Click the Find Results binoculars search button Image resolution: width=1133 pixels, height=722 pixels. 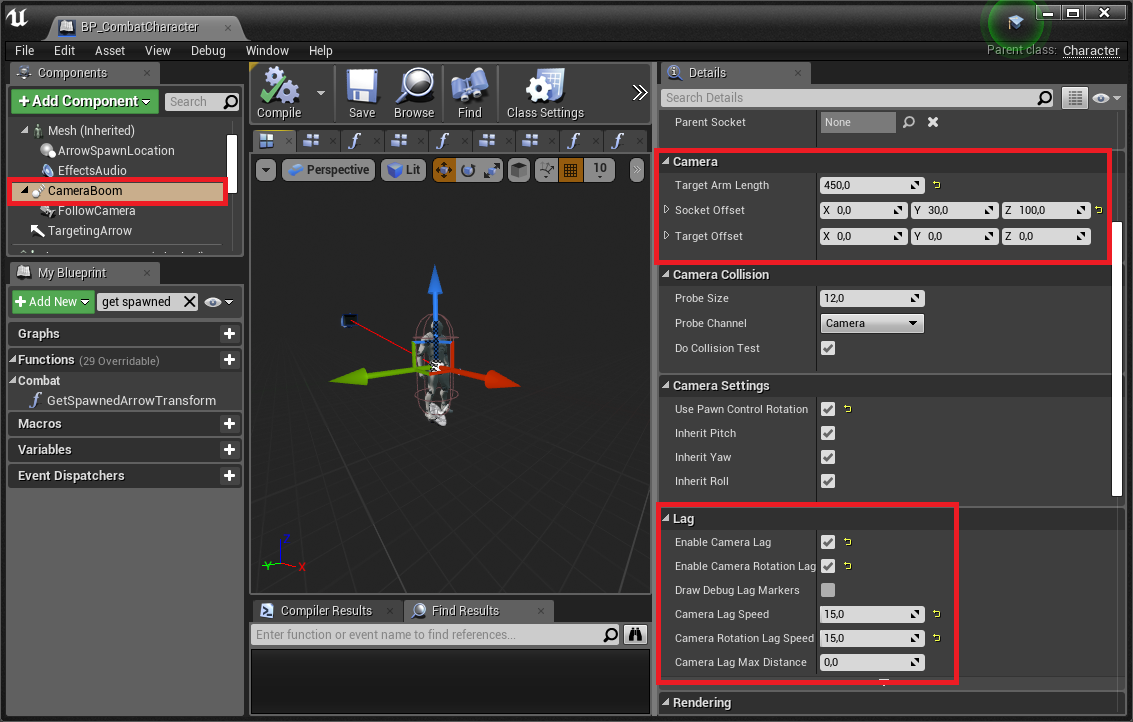(635, 635)
